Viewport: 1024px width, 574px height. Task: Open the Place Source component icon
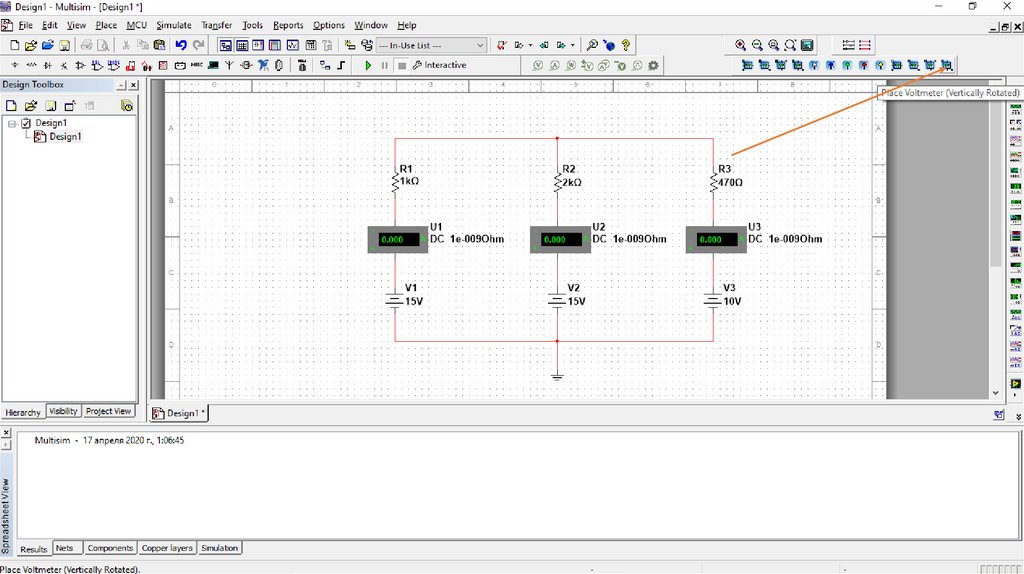tap(14, 65)
